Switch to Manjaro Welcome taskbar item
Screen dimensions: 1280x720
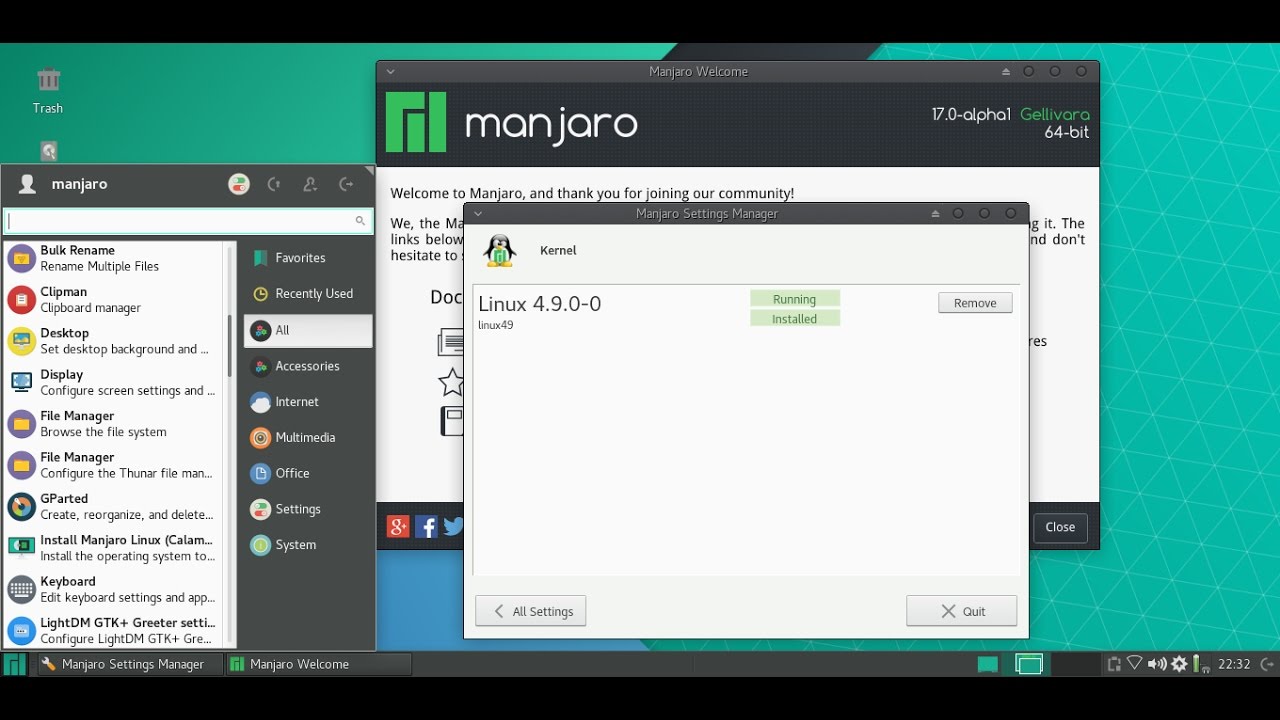click(318, 664)
